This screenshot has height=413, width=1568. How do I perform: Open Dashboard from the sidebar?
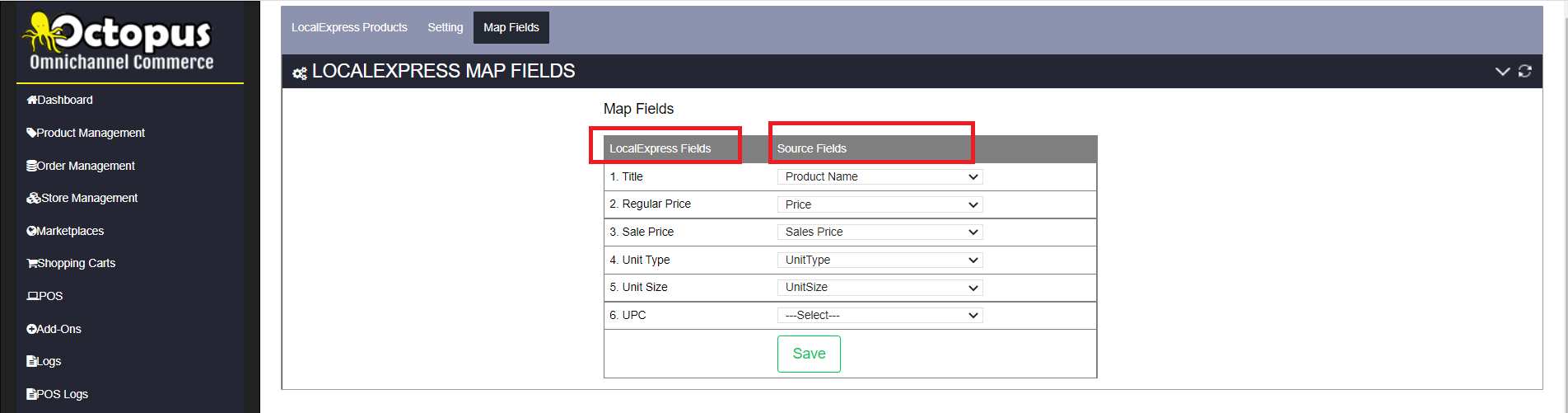[x=59, y=100]
